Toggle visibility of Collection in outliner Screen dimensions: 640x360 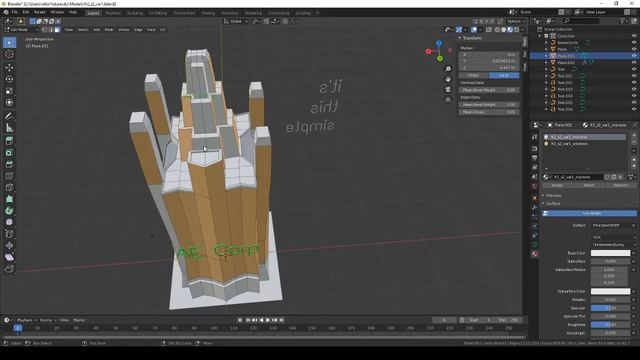coord(634,36)
